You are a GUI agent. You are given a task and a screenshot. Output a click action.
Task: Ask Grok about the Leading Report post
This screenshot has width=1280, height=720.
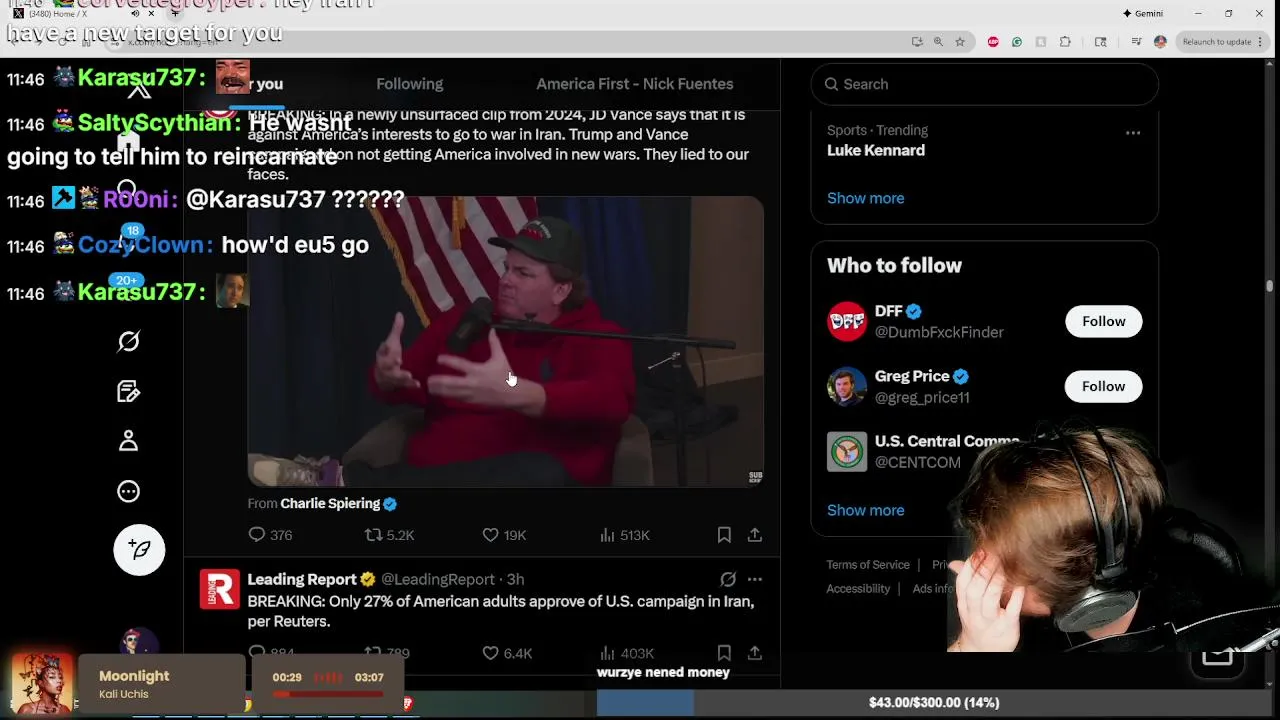[x=728, y=579]
